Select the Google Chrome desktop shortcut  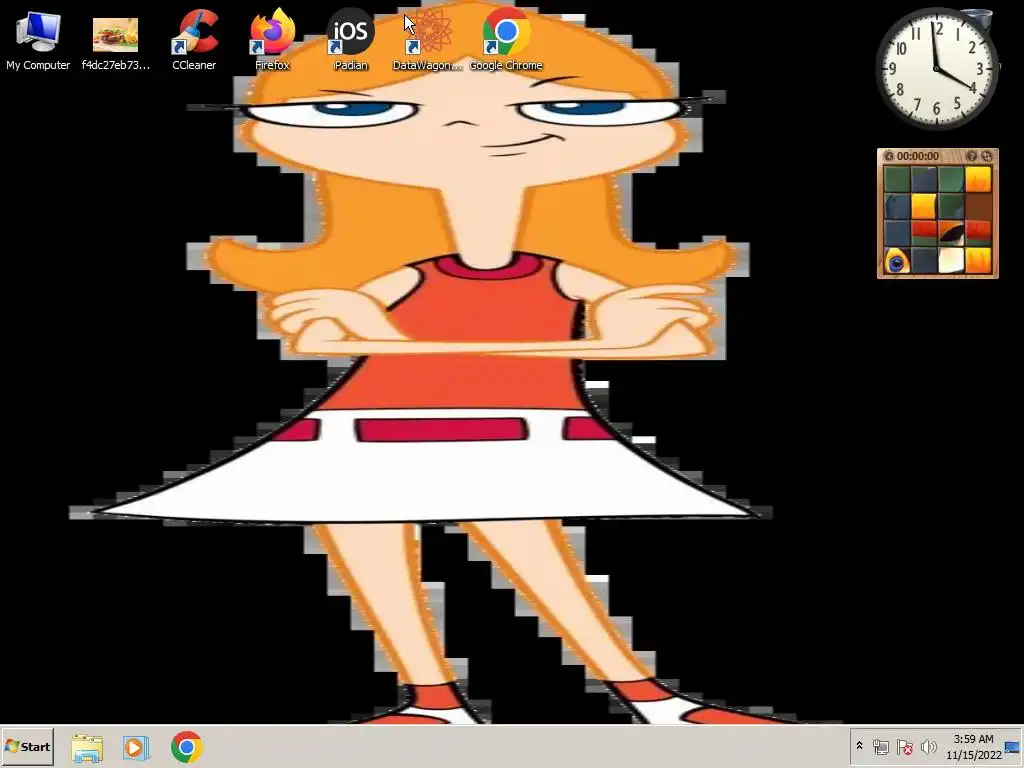(506, 39)
